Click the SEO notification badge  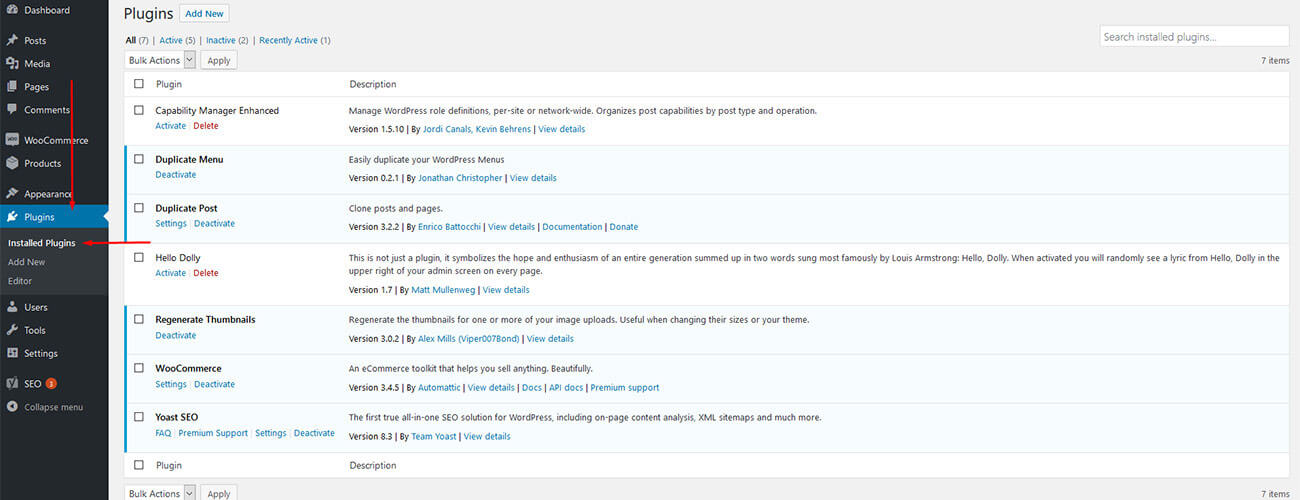[51, 384]
